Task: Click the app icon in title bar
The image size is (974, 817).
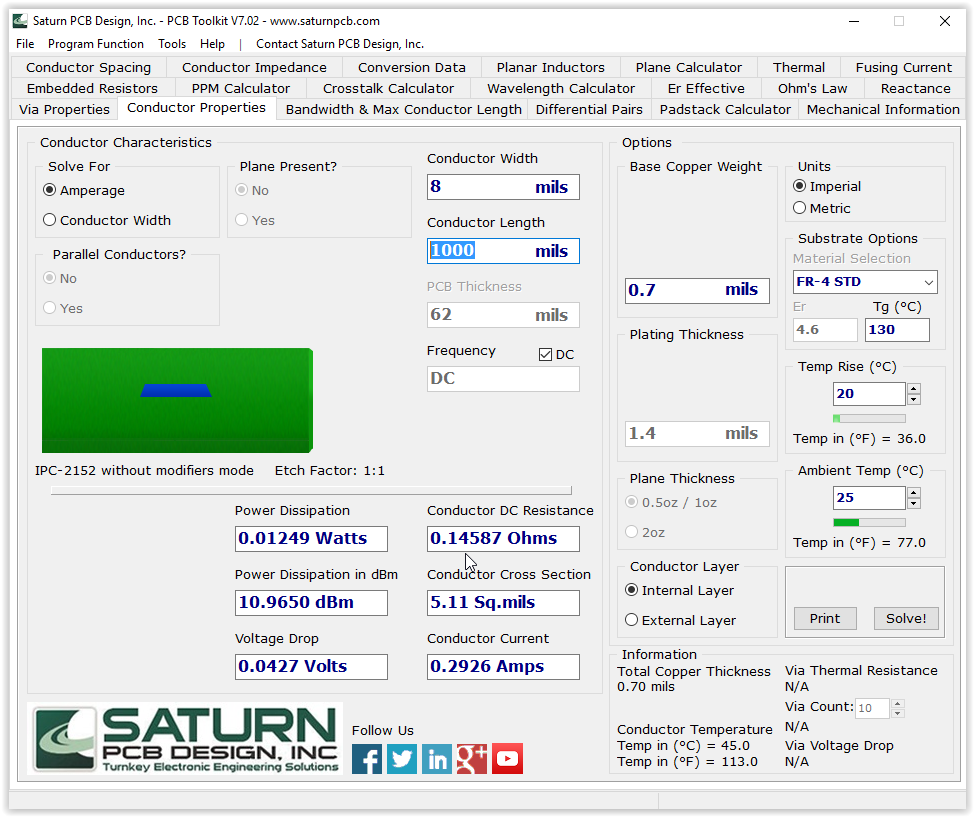Action: click(20, 21)
